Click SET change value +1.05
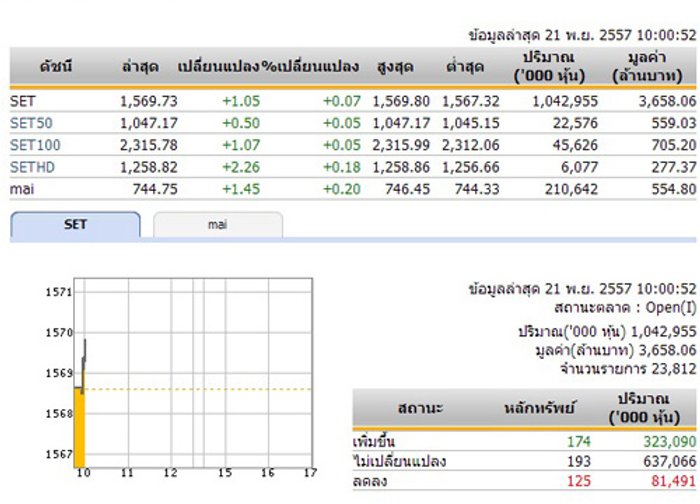The height and width of the screenshot is (504, 700). (241, 101)
